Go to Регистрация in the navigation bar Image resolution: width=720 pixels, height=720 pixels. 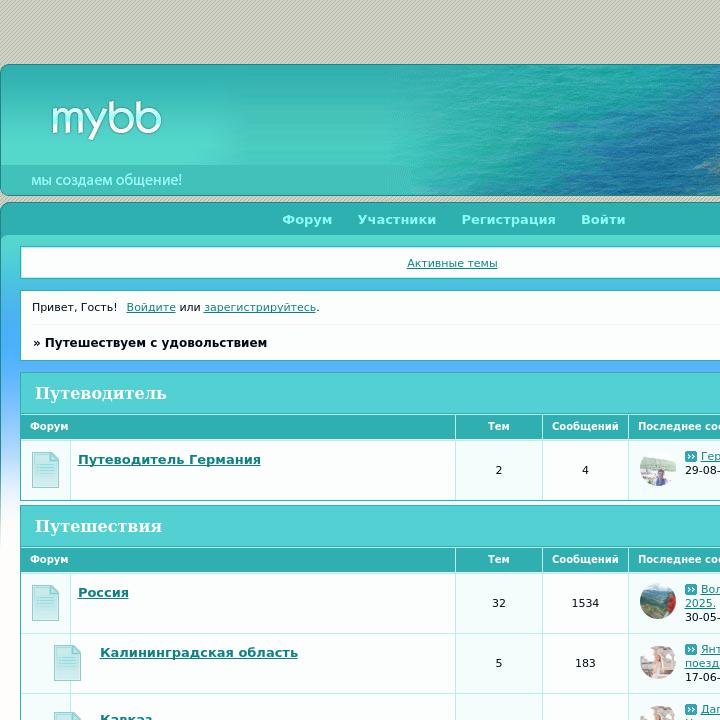[508, 220]
